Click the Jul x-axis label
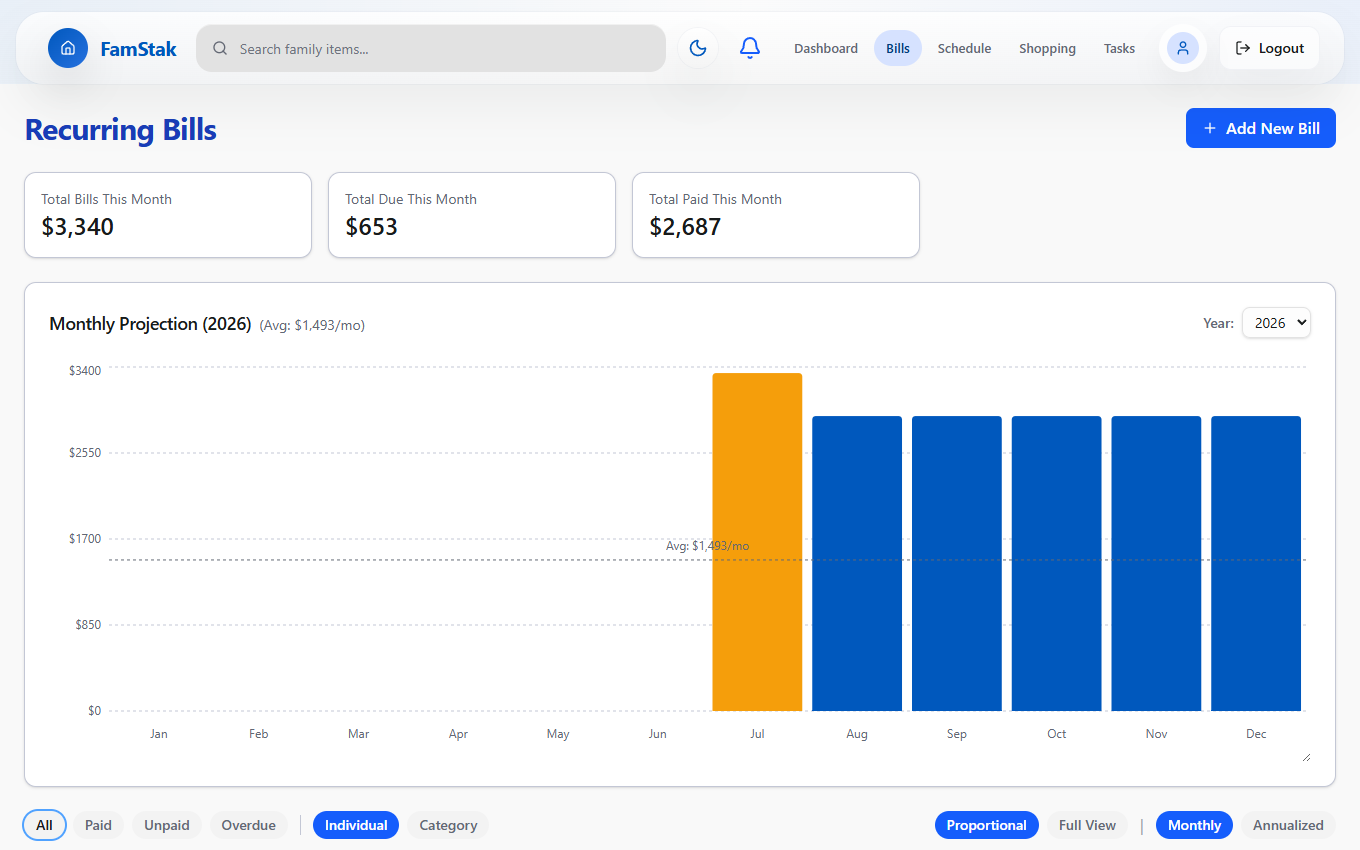The height and width of the screenshot is (850, 1360). [x=757, y=734]
